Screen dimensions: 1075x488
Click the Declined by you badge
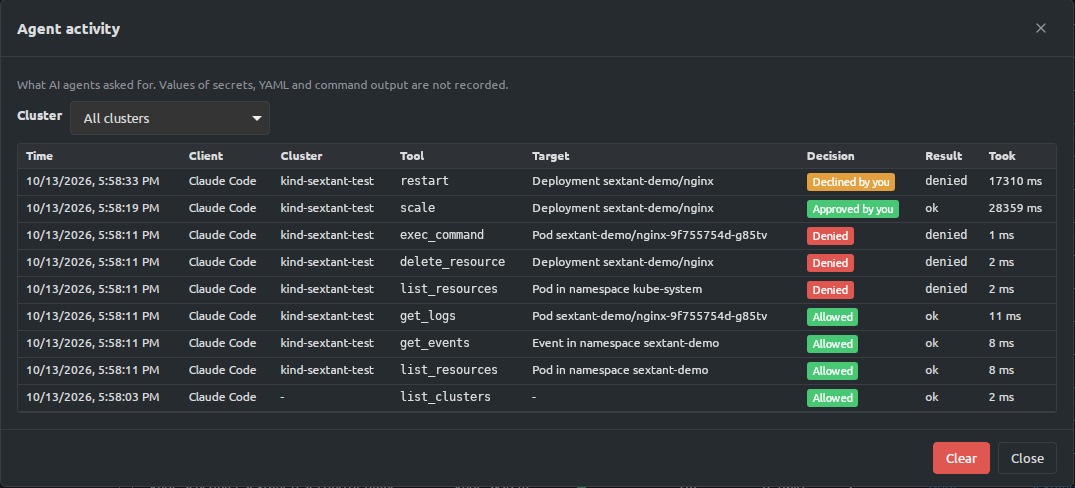(x=851, y=182)
